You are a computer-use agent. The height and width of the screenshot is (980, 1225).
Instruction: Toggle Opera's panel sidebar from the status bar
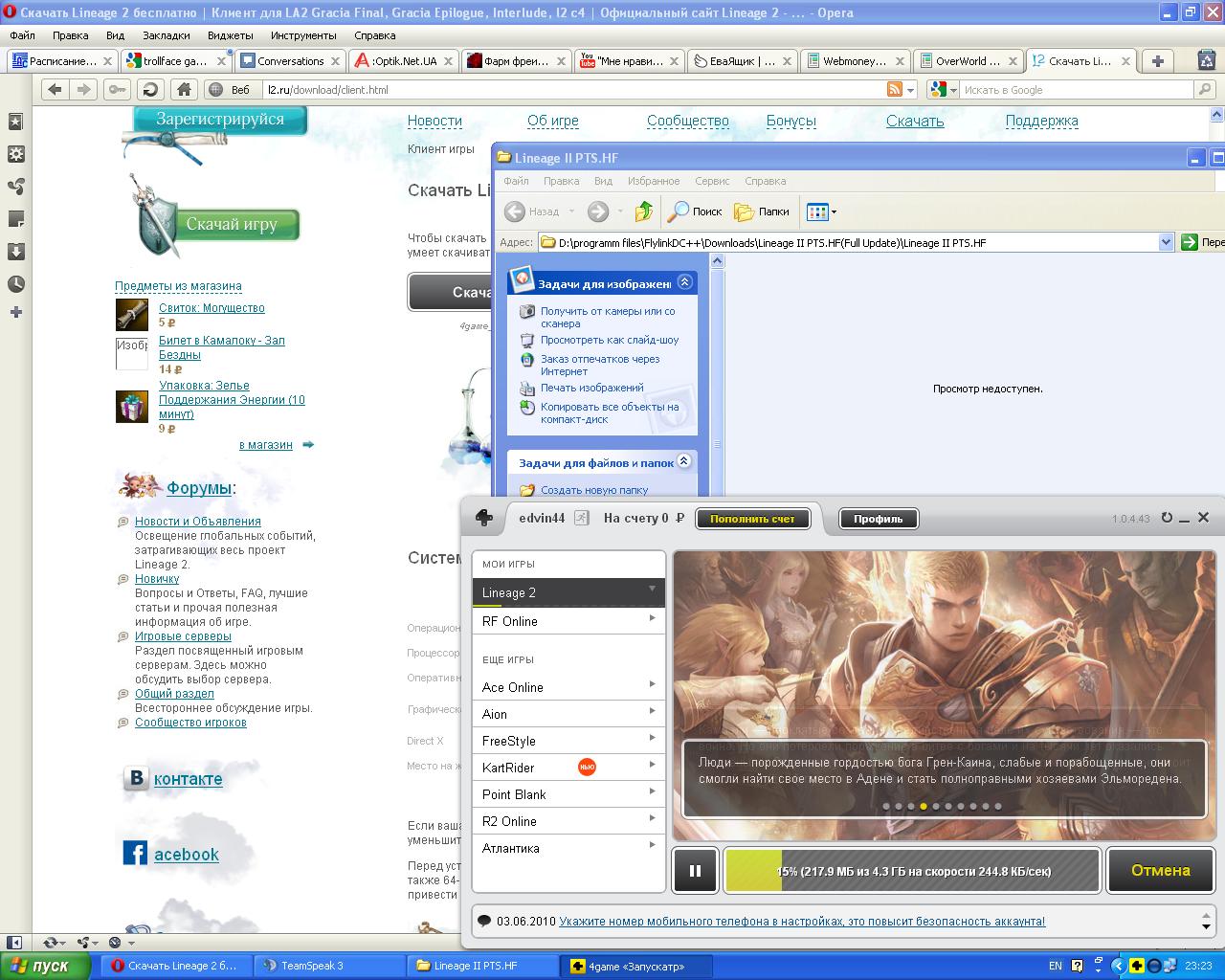point(13,943)
